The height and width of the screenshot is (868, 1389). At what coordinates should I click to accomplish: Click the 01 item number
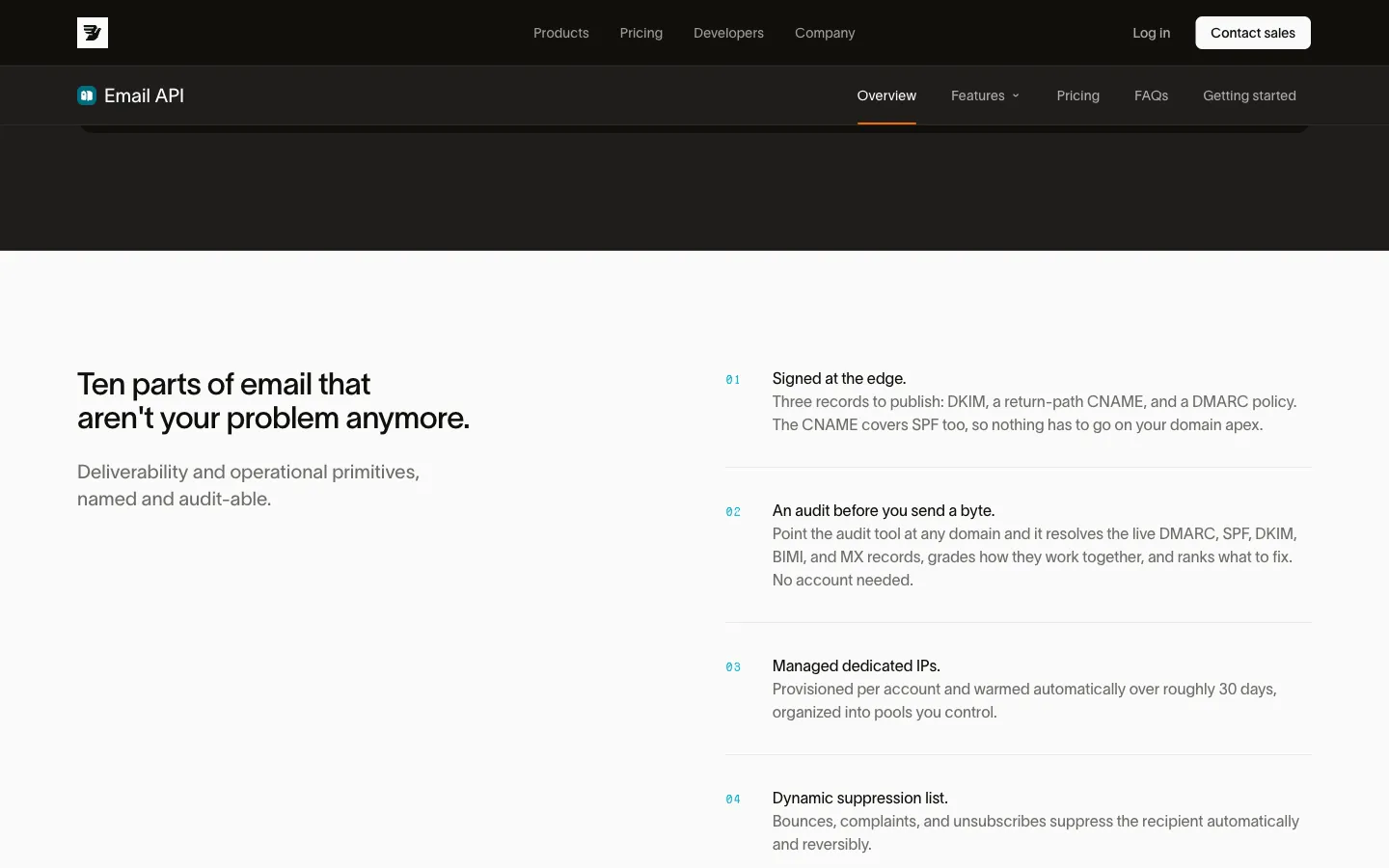click(733, 380)
